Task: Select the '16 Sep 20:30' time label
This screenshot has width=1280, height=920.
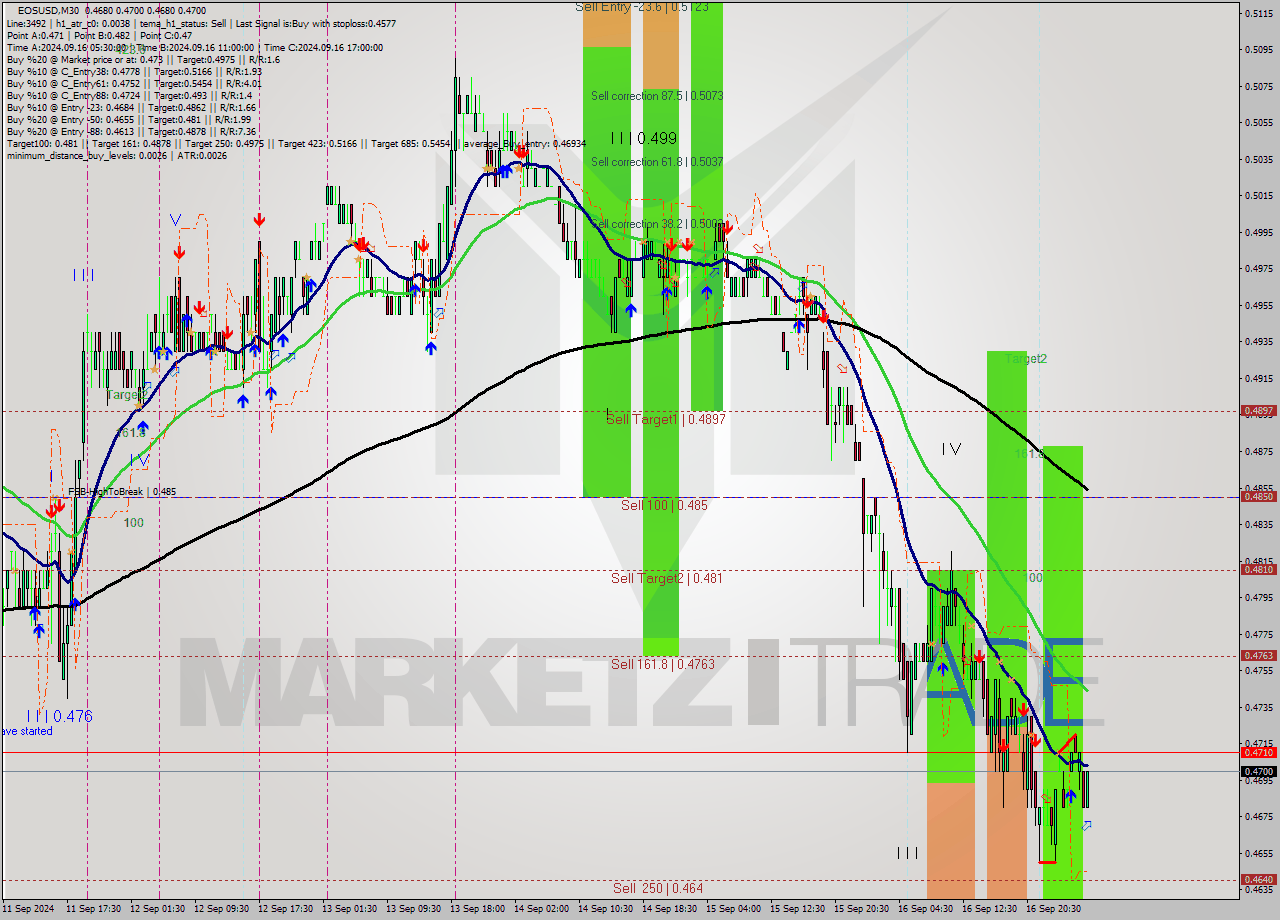Action: [1054, 909]
